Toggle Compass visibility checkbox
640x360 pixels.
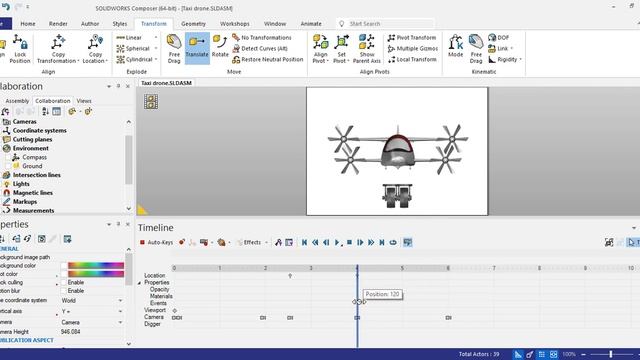click(x=8, y=157)
